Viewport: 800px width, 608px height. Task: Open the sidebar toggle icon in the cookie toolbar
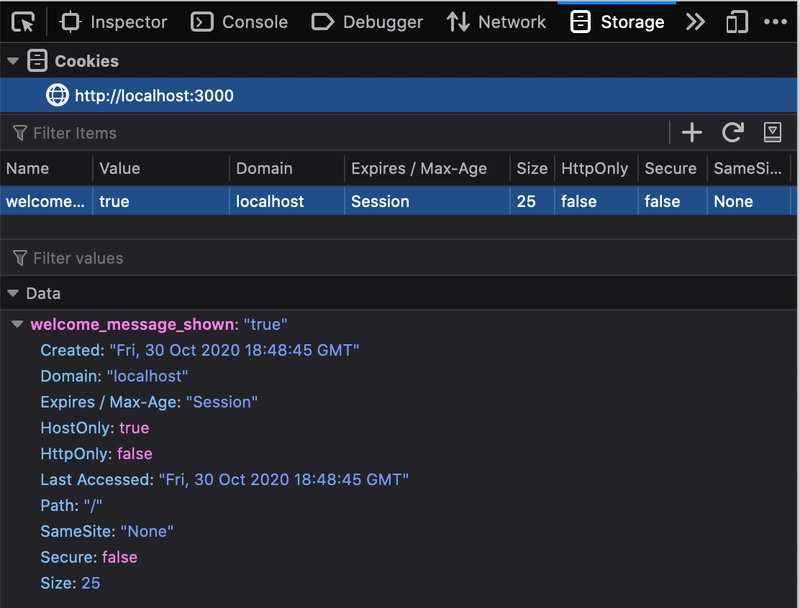(x=772, y=132)
